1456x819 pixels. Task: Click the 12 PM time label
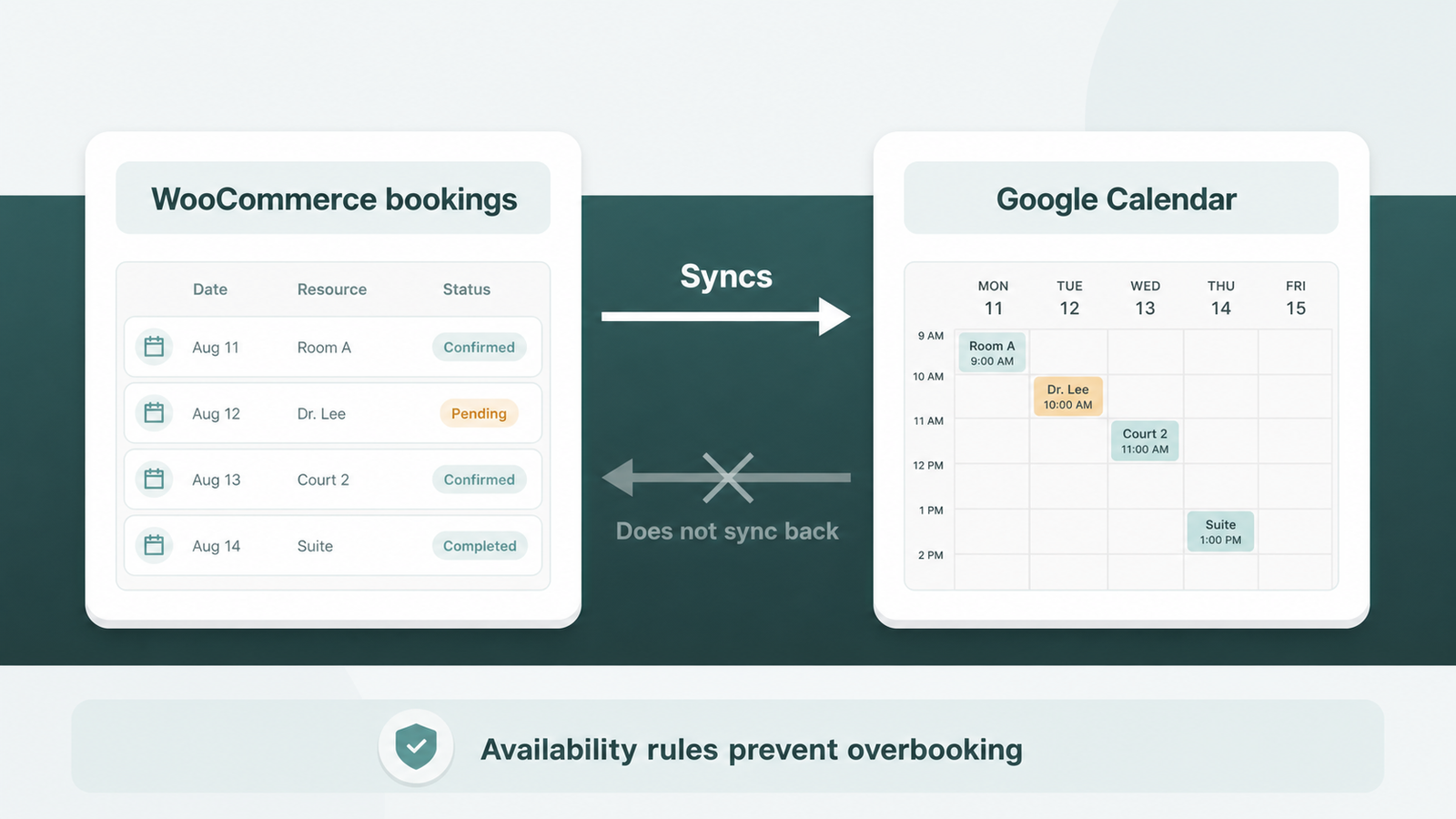tap(928, 466)
